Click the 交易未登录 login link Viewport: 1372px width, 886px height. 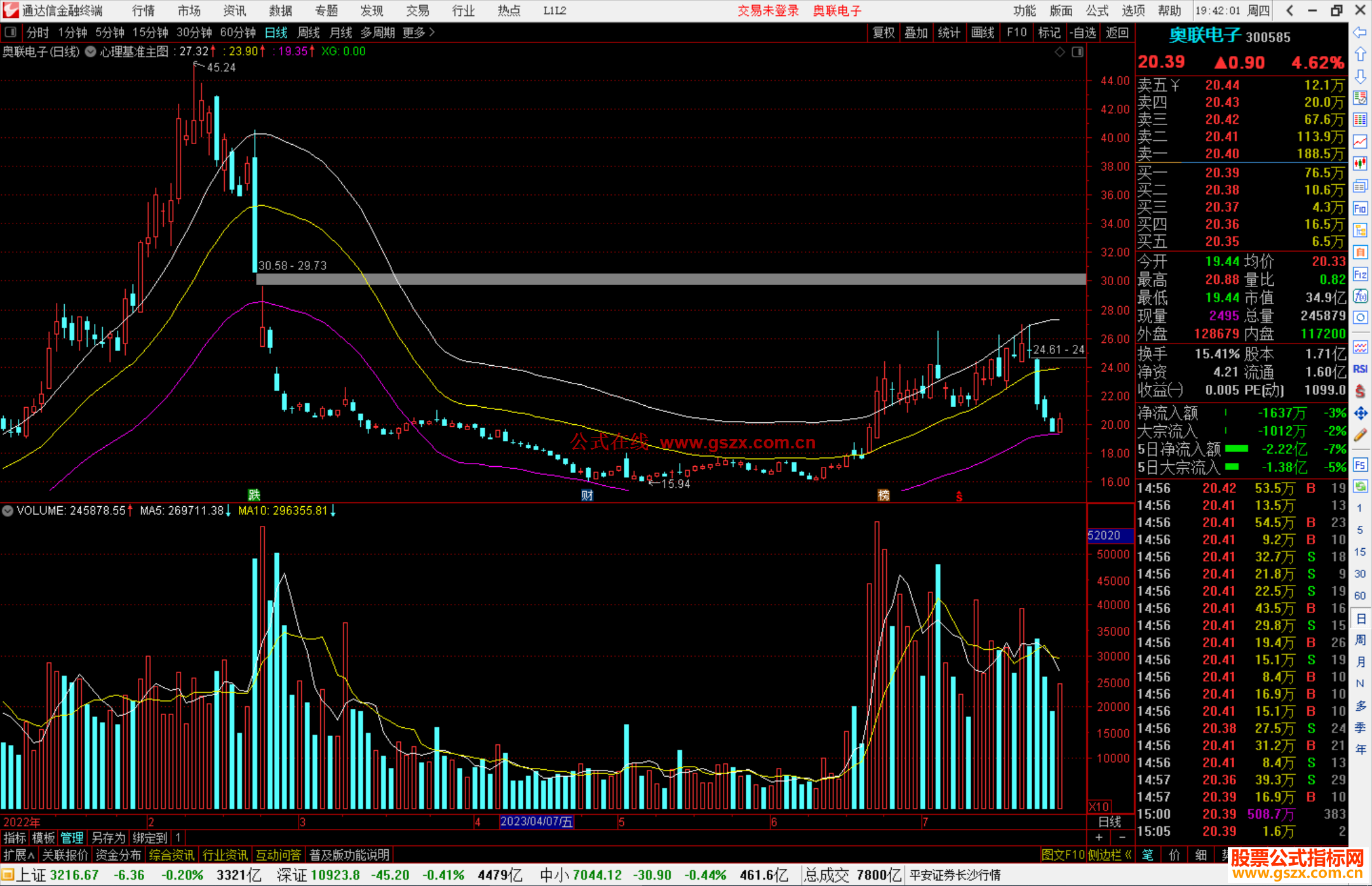pyautogui.click(x=768, y=11)
